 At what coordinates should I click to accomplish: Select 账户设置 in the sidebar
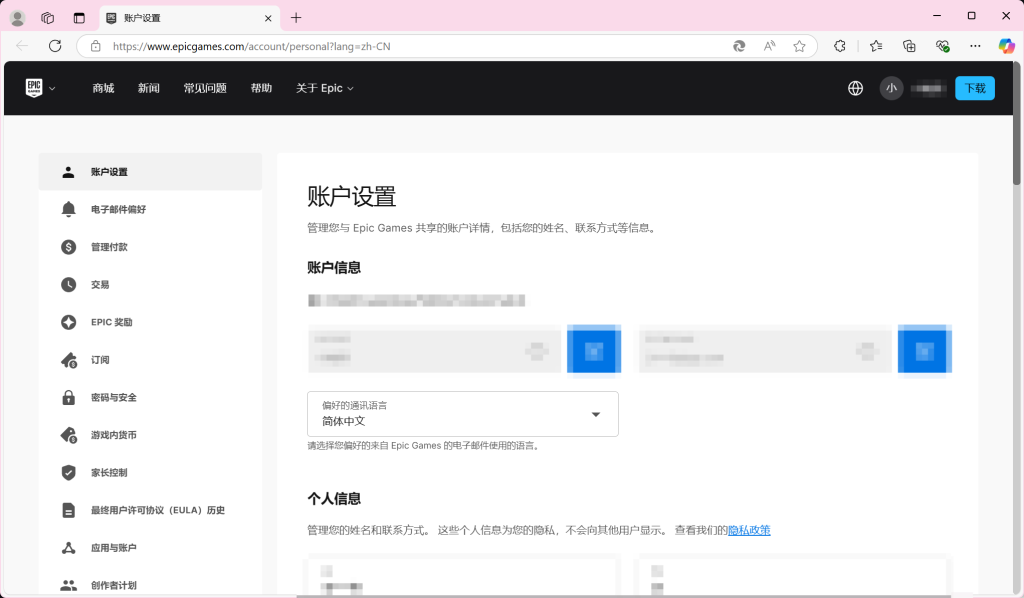(150, 172)
